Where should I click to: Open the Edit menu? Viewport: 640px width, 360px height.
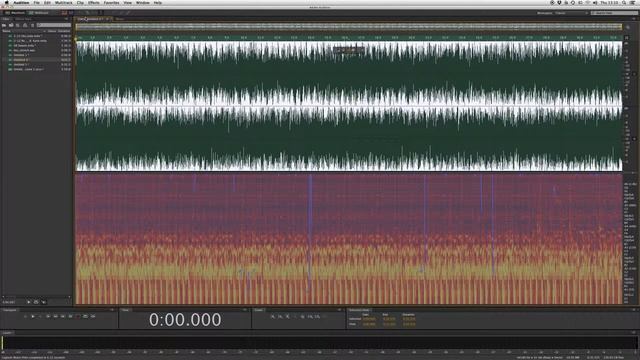[47, 2]
